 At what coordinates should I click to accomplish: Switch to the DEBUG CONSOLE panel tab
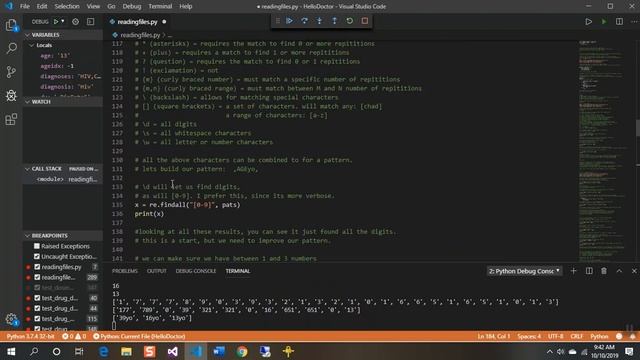(x=196, y=271)
